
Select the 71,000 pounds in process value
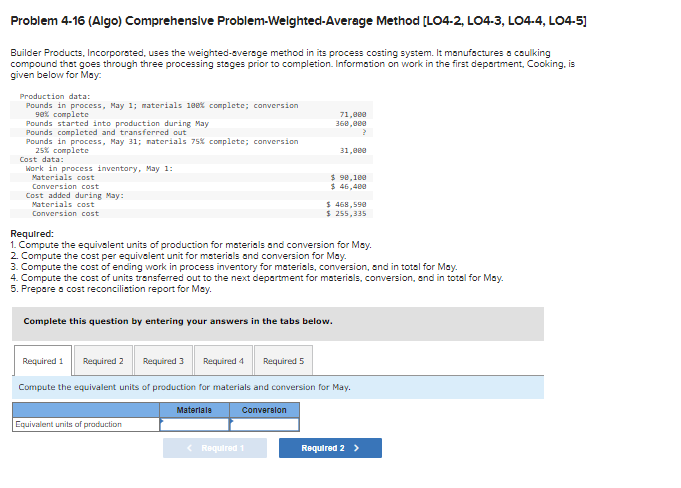tap(353, 115)
